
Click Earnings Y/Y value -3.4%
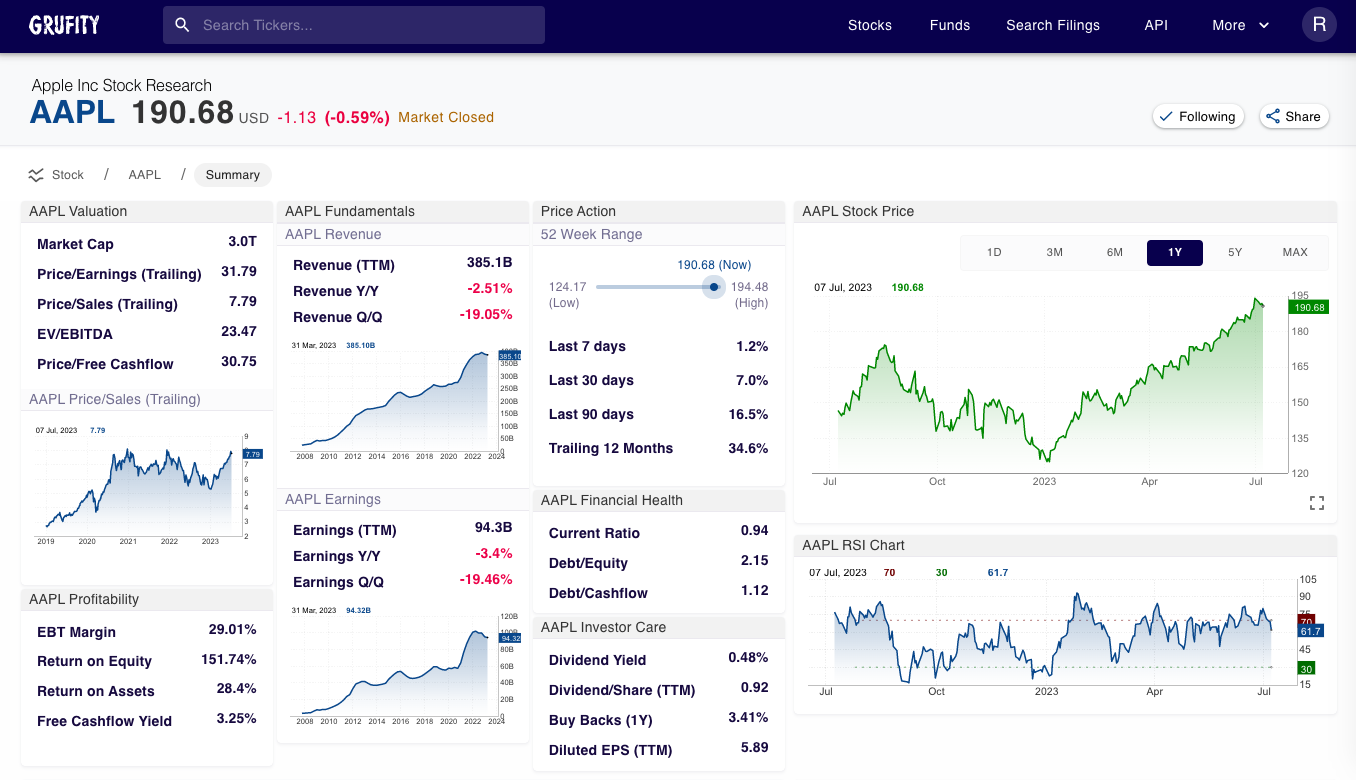(x=494, y=553)
